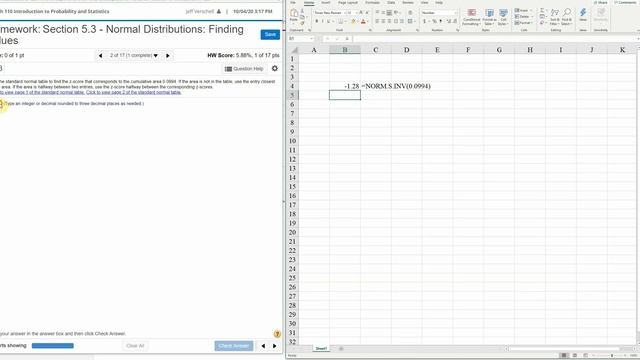Apply Underline formatting in Excel
This screenshot has height=360, width=640.
328,21
